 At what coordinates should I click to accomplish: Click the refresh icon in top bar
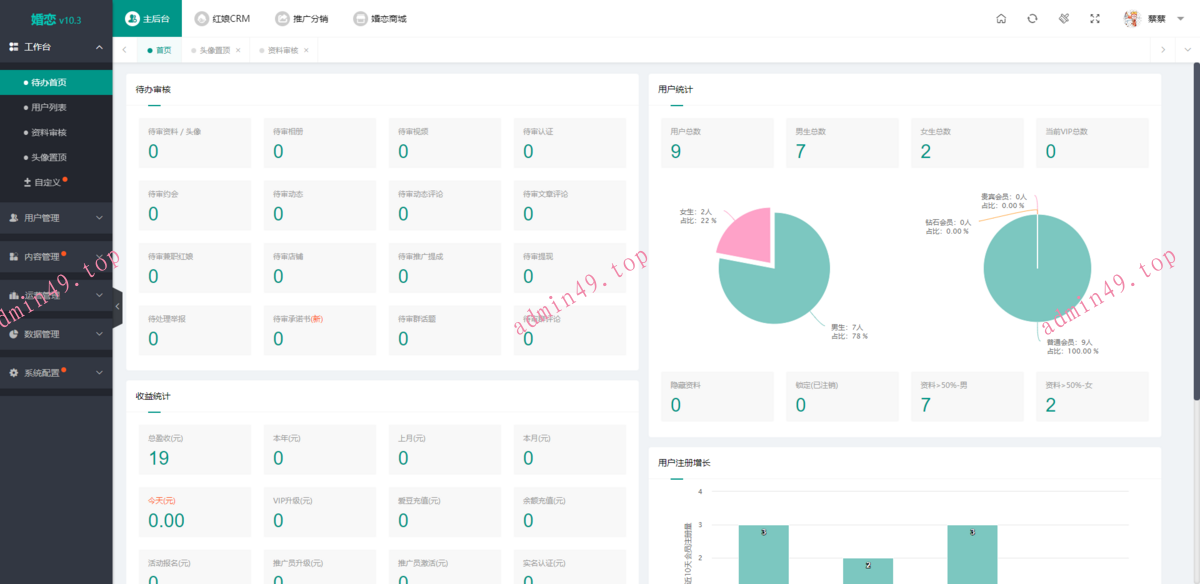tap(1032, 19)
